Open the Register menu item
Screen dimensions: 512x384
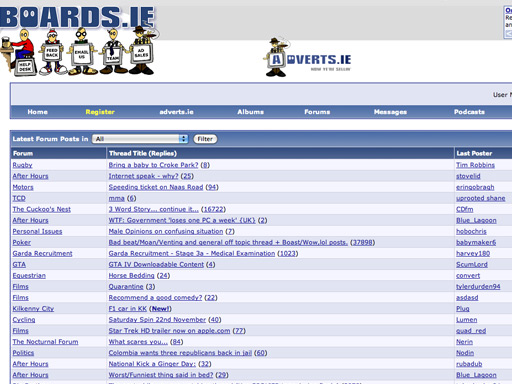click(x=100, y=112)
